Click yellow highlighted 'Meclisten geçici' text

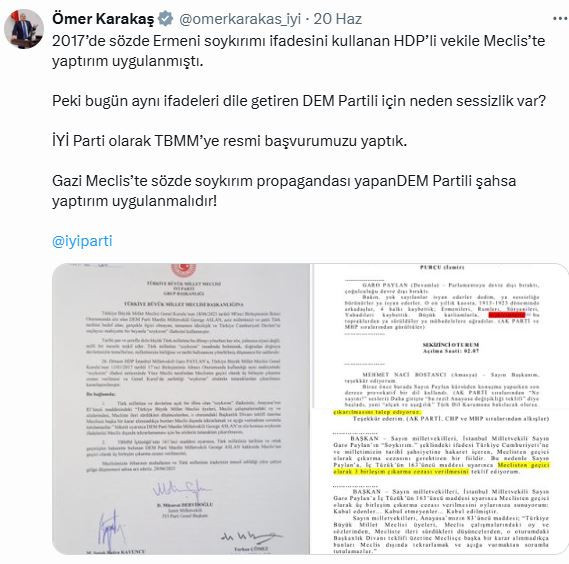pyautogui.click(x=524, y=465)
